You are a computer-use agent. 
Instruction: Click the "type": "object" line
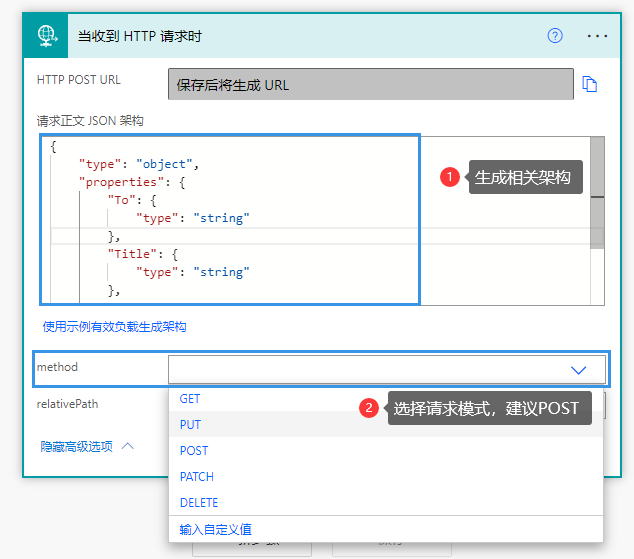click(x=139, y=164)
